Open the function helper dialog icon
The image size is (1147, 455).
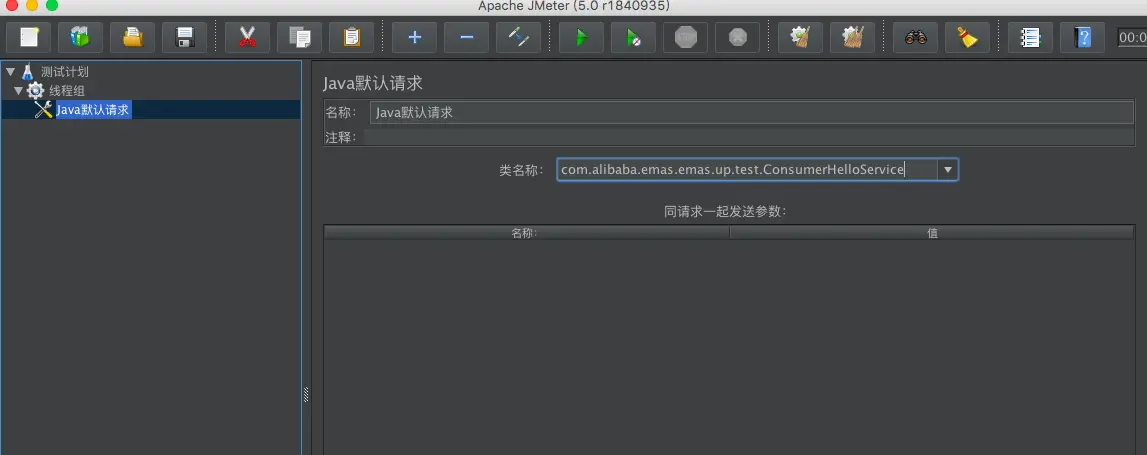(1030, 37)
